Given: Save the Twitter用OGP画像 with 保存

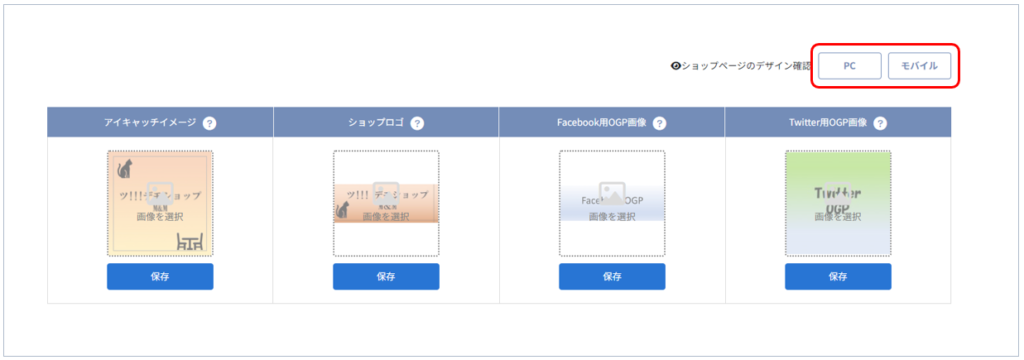Looking at the screenshot, I should click(838, 276).
